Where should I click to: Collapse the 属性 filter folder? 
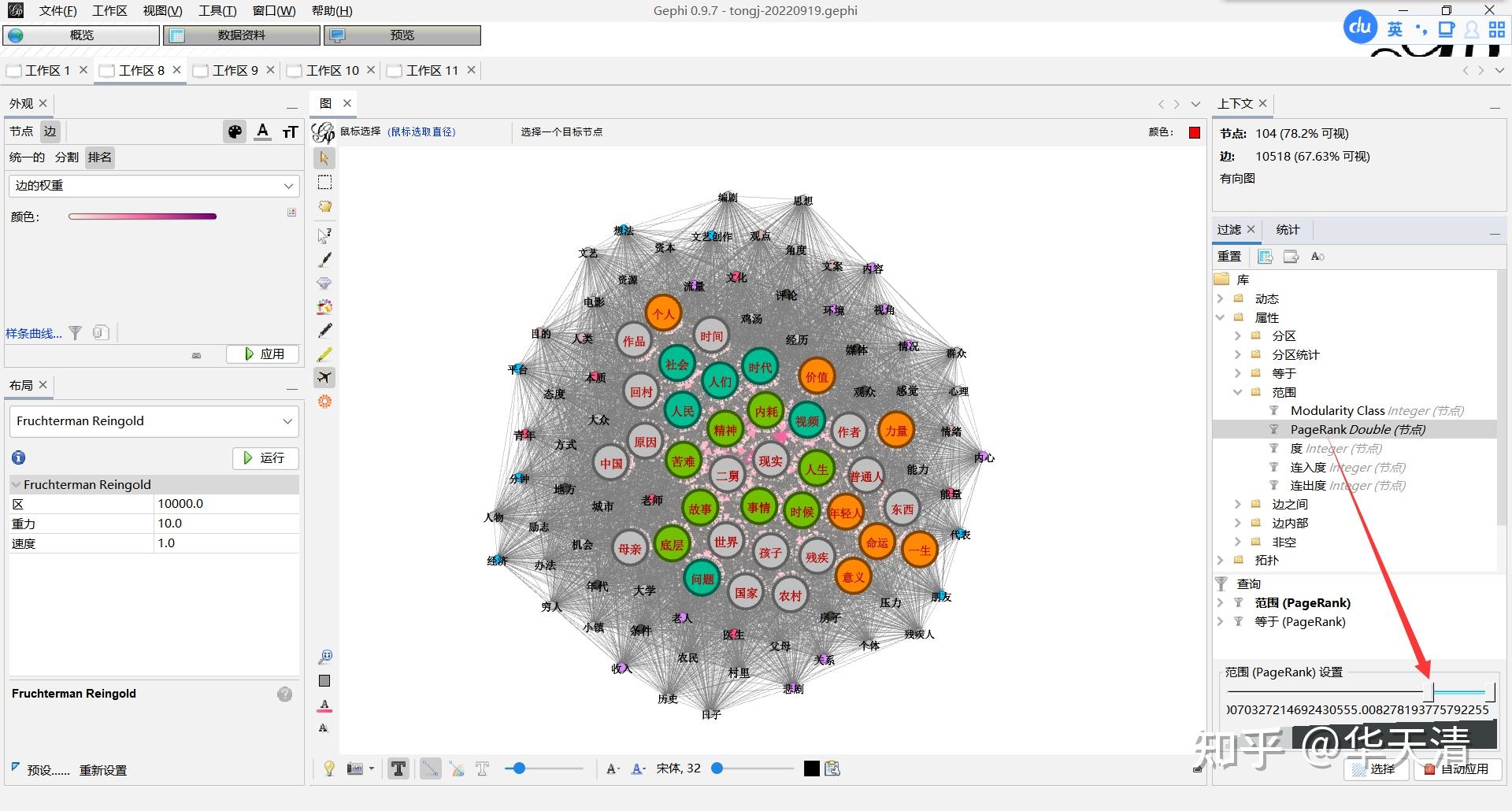point(1221,317)
